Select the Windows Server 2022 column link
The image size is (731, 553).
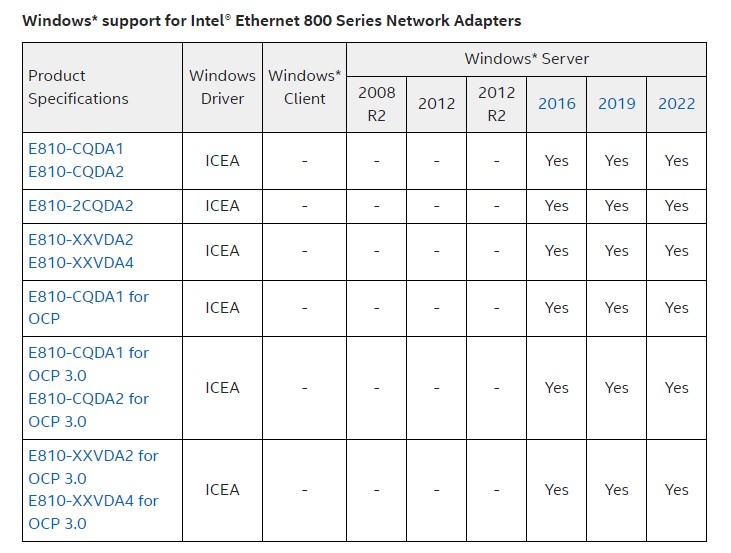(x=677, y=103)
